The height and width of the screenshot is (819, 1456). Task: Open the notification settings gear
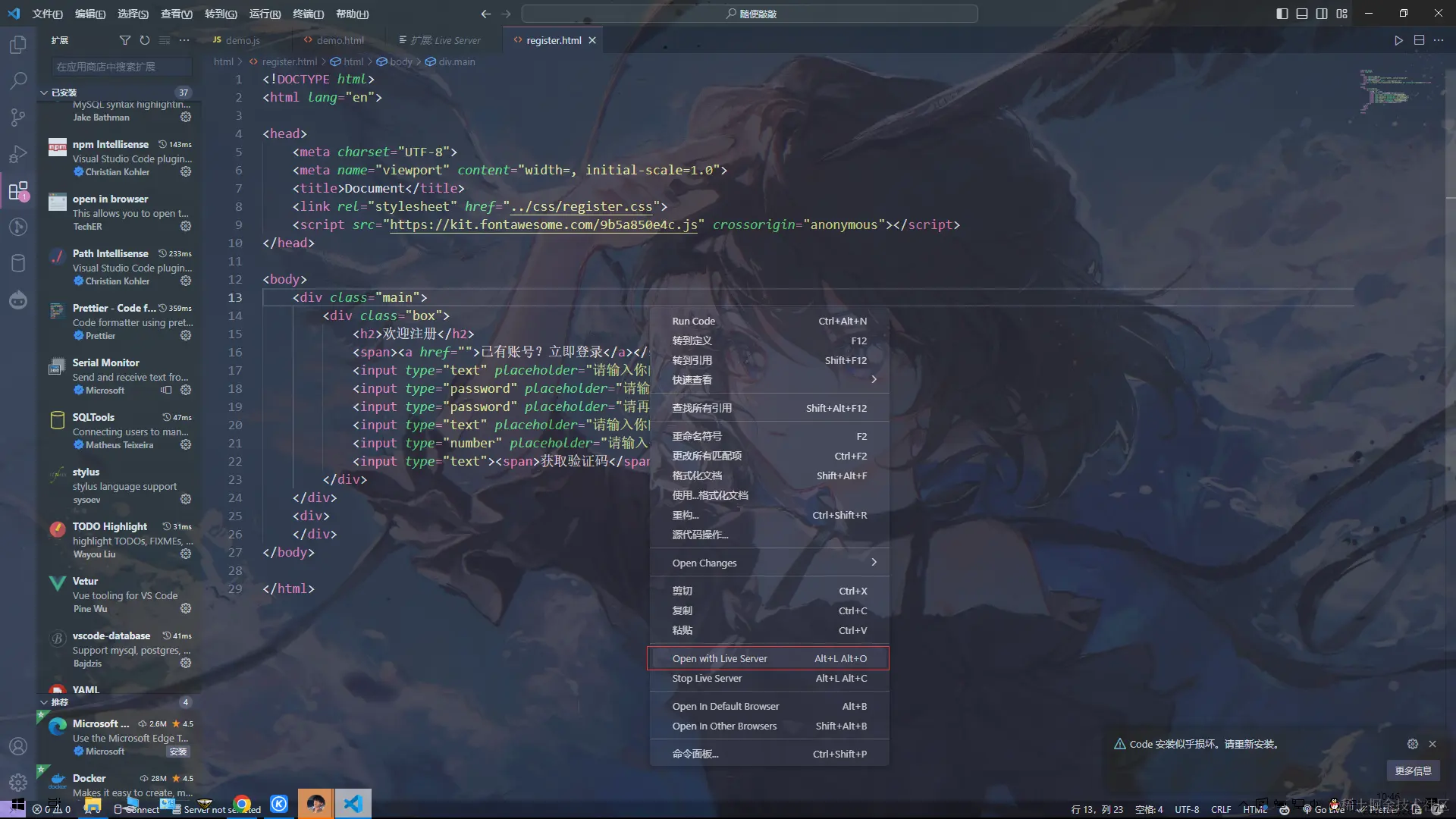pyautogui.click(x=1412, y=744)
